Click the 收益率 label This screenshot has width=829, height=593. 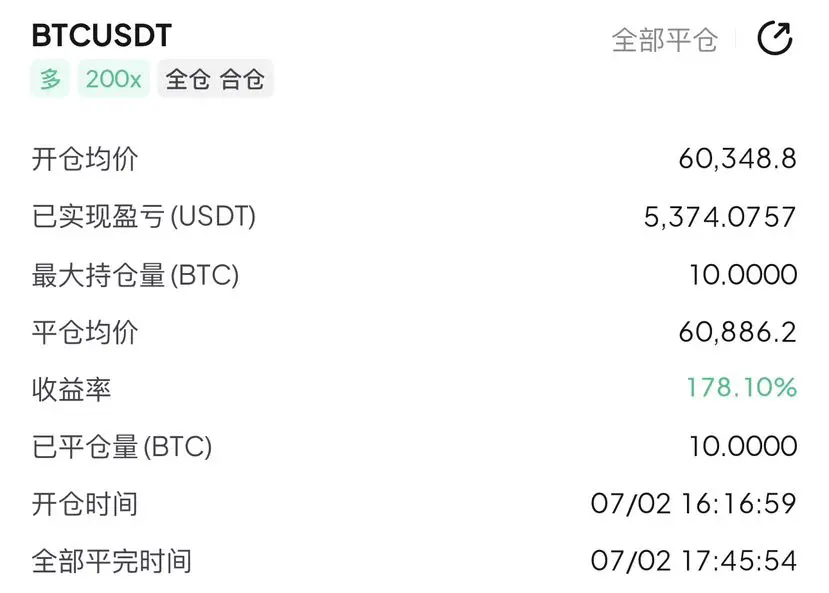tap(71, 390)
